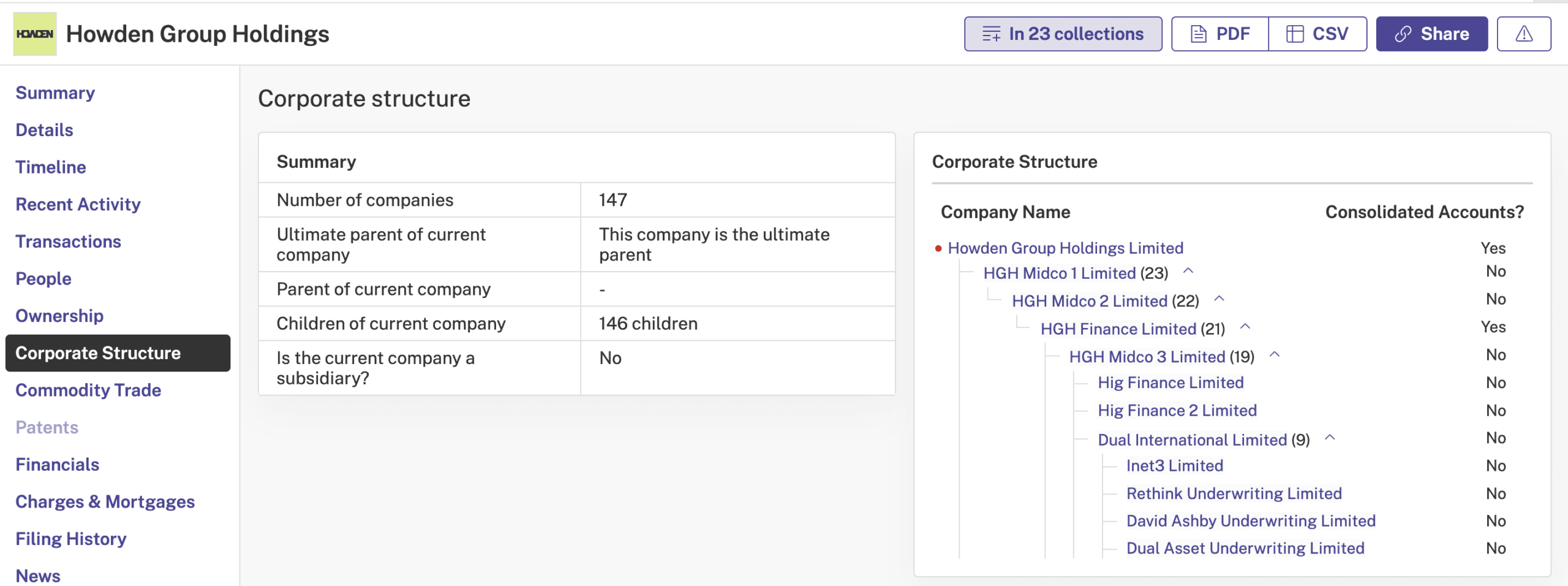Open the Filing History section
This screenshot has height=586, width=1568.
tap(71, 539)
